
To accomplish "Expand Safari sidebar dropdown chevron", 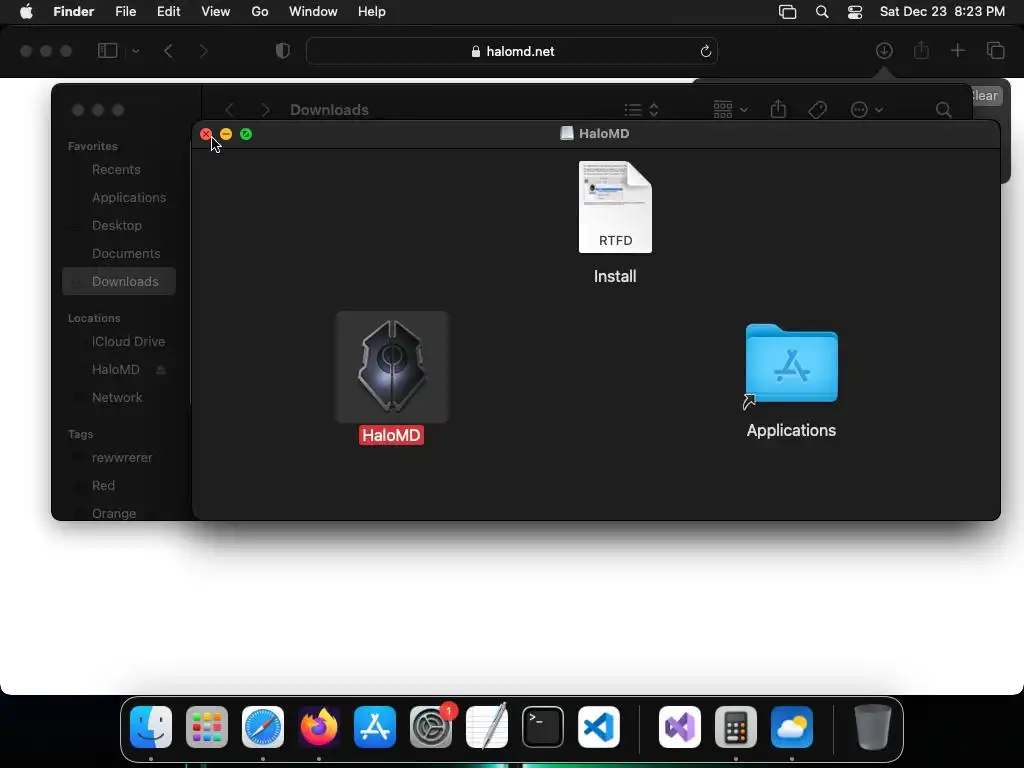I will (136, 51).
